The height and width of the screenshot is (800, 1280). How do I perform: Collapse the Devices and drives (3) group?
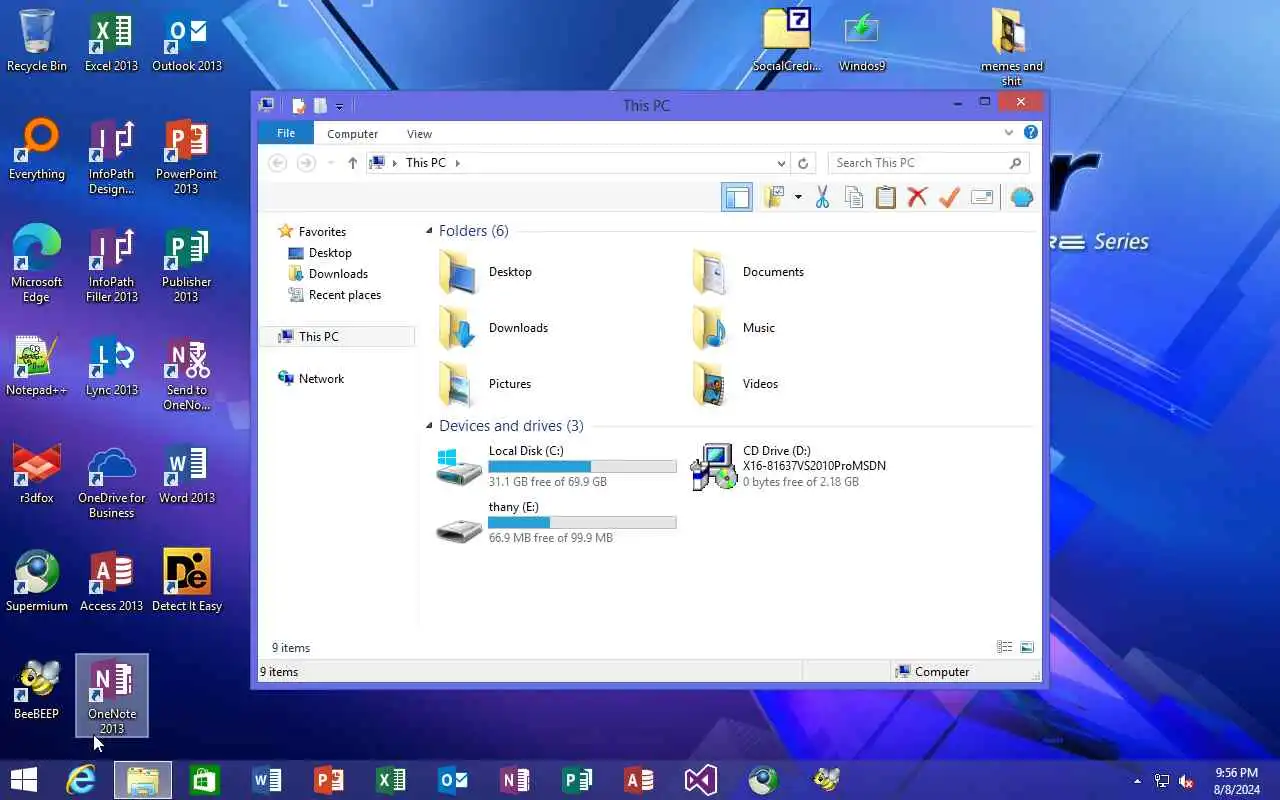tap(429, 426)
